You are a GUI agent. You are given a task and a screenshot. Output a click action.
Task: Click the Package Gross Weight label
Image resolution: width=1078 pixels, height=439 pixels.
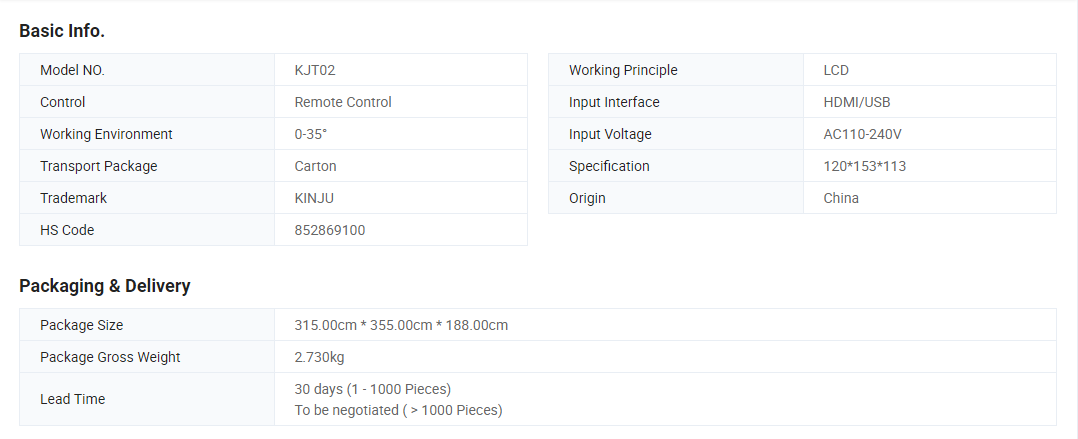pyautogui.click(x=110, y=357)
